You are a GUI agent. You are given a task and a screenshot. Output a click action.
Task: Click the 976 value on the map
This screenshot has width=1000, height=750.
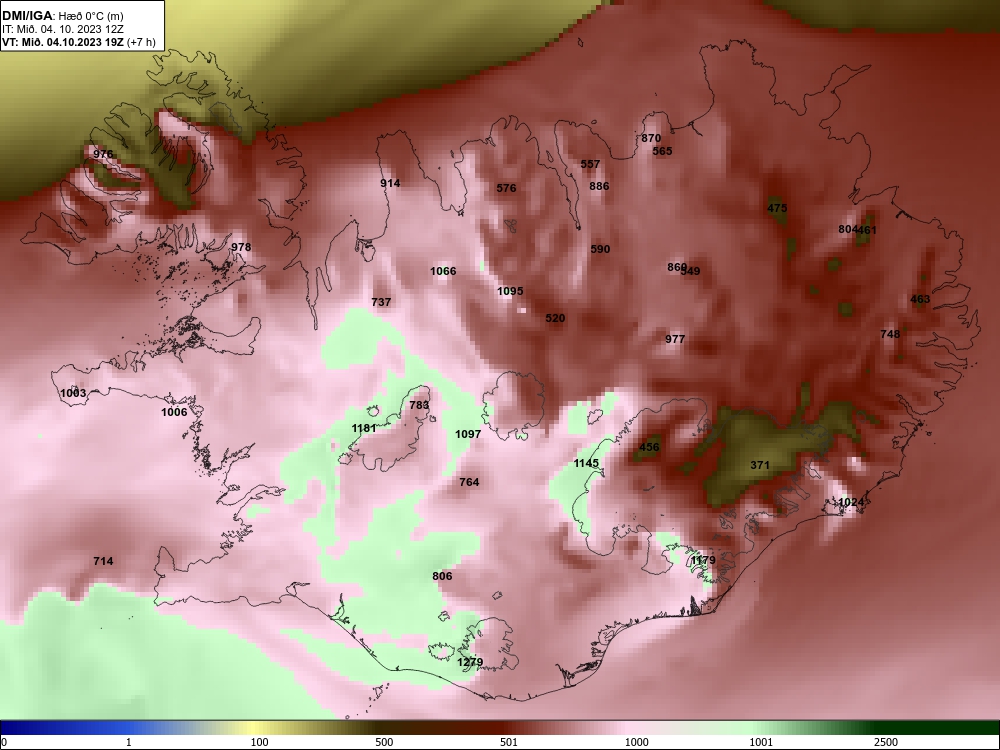click(103, 154)
